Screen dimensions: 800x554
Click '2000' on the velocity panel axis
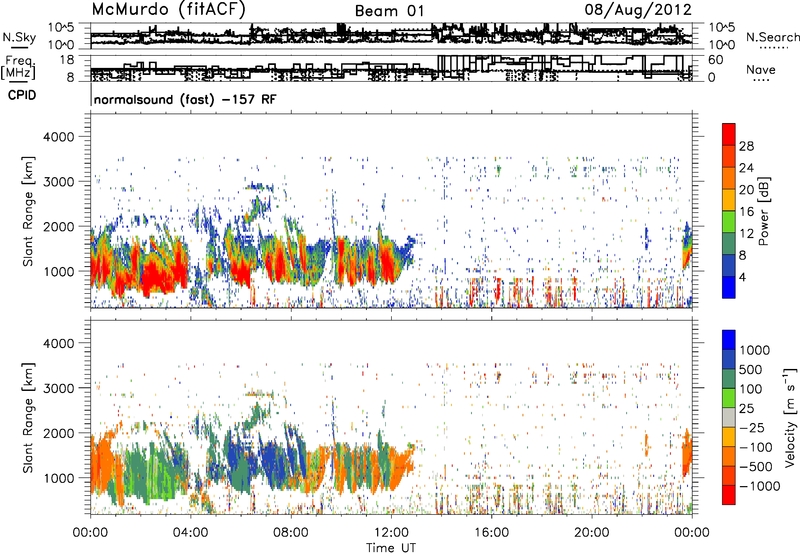[58, 433]
